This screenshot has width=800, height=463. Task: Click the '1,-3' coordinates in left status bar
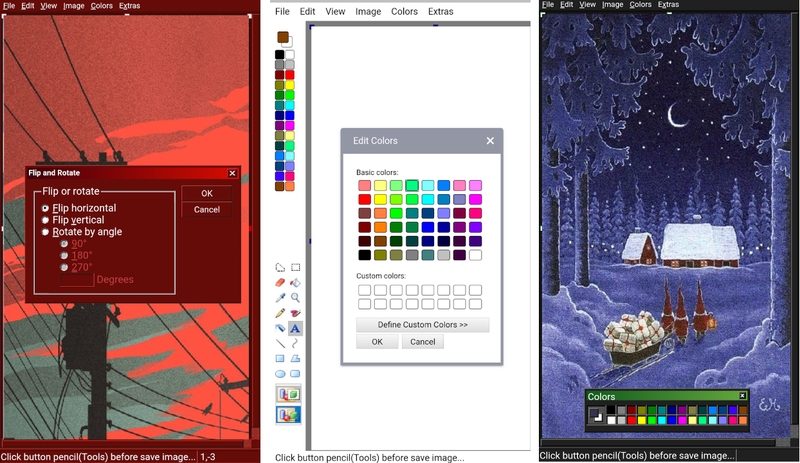point(208,457)
